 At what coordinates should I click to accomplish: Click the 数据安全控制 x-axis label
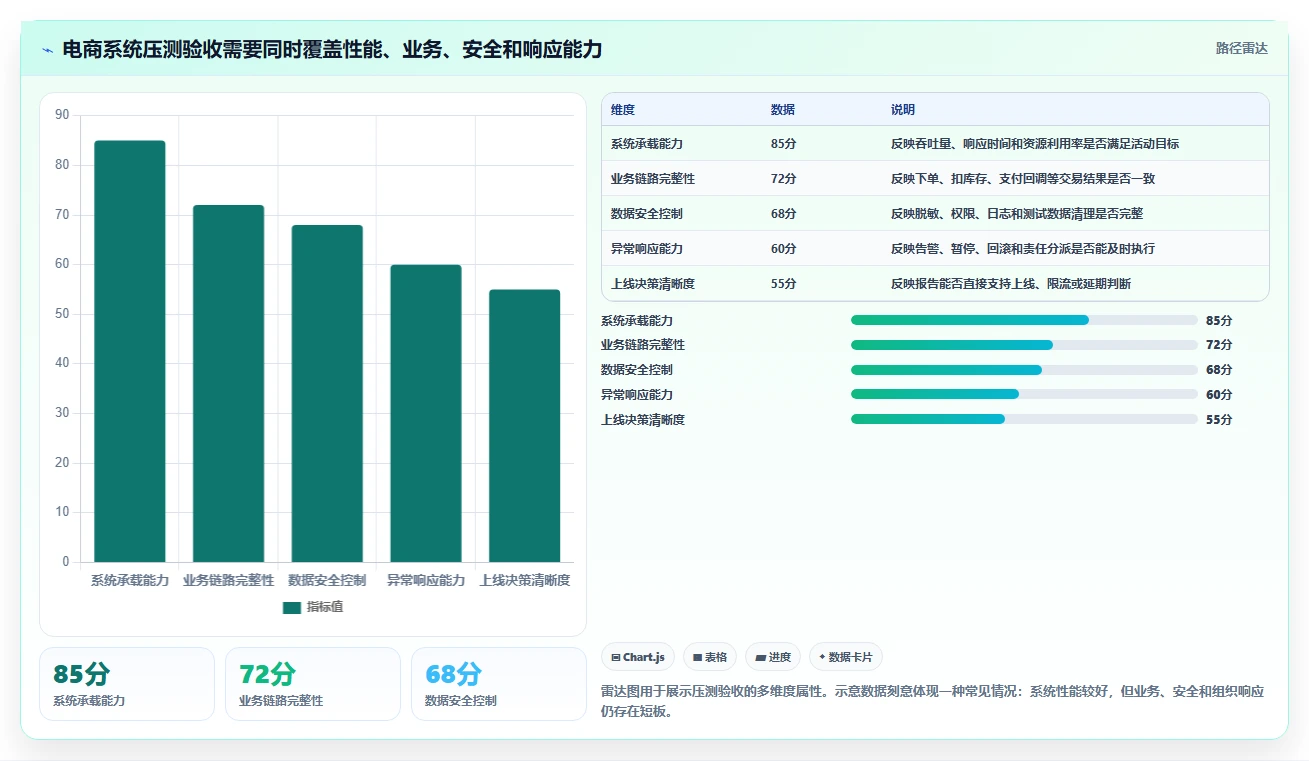click(327, 581)
